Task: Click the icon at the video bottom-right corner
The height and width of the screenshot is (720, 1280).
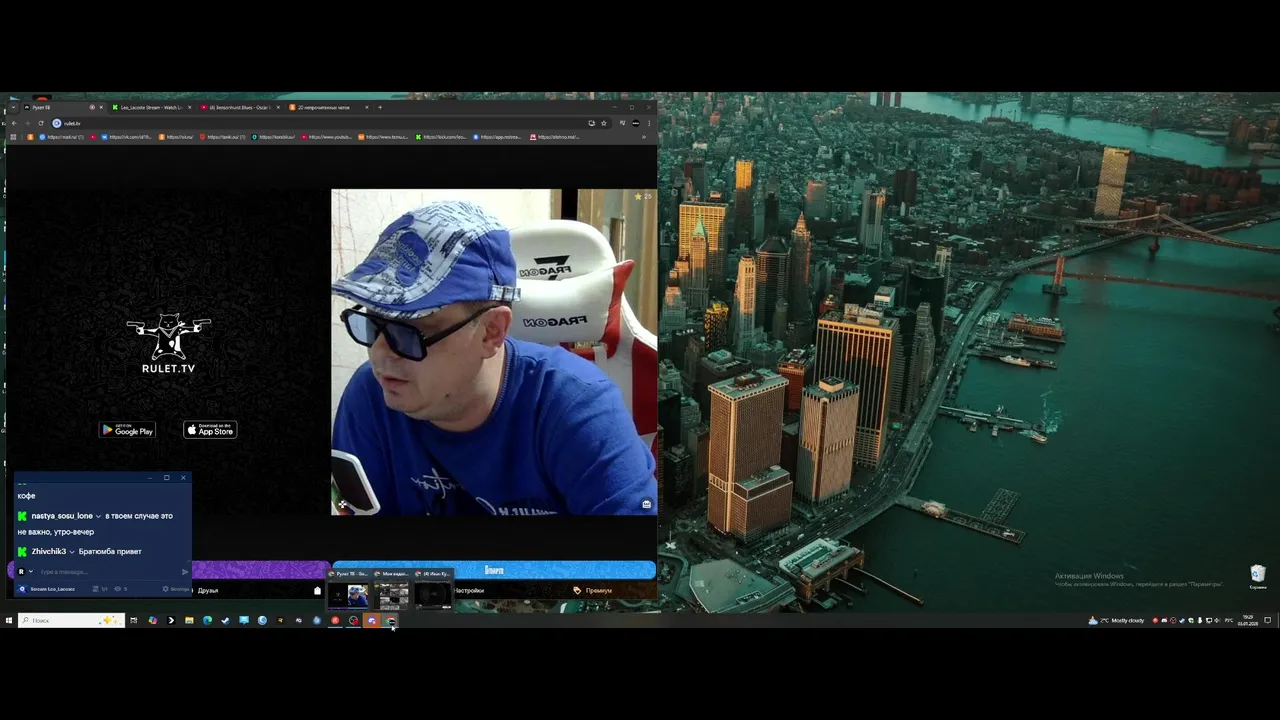Action: (646, 504)
